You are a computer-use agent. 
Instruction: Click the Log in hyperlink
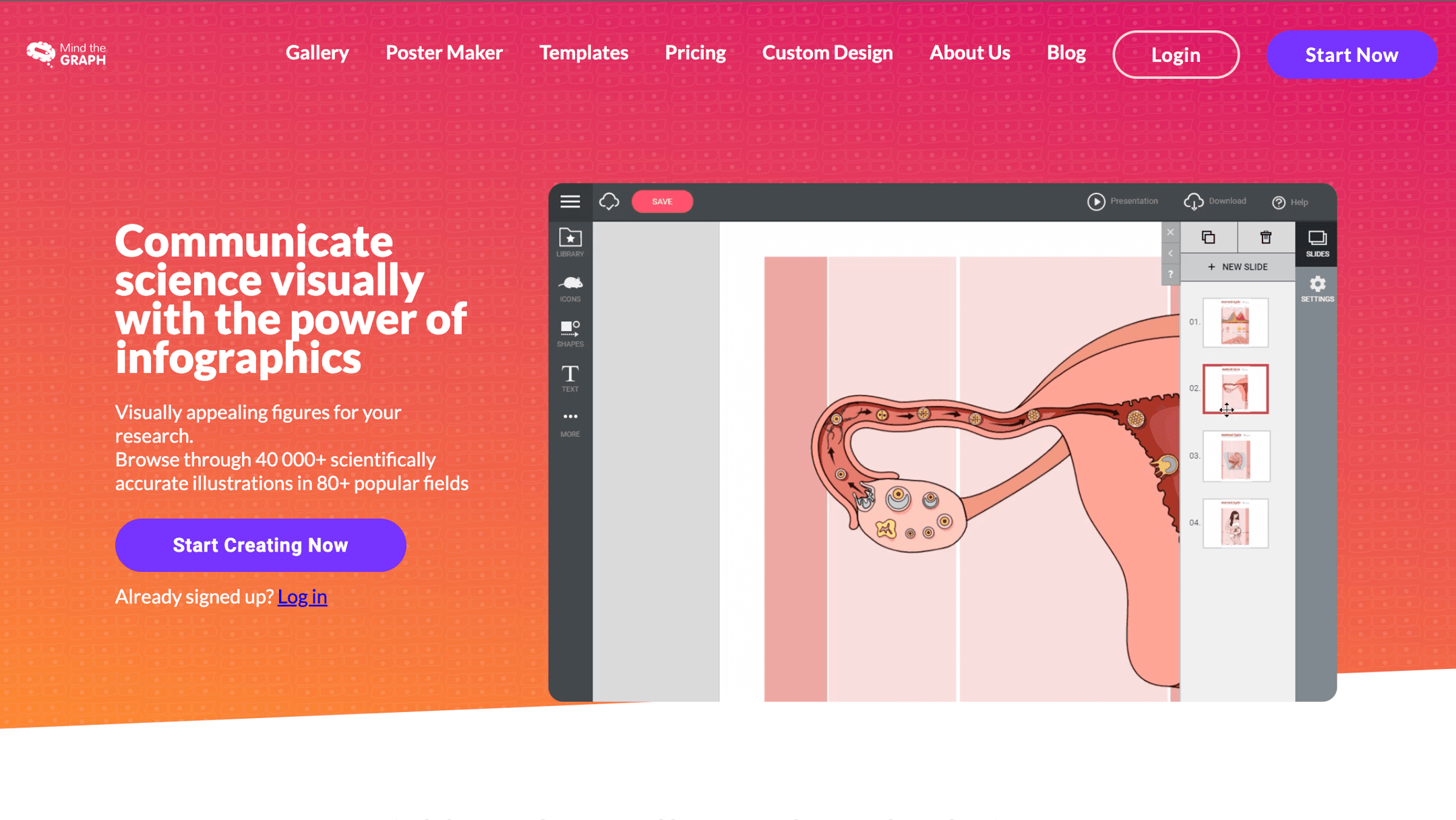(302, 596)
